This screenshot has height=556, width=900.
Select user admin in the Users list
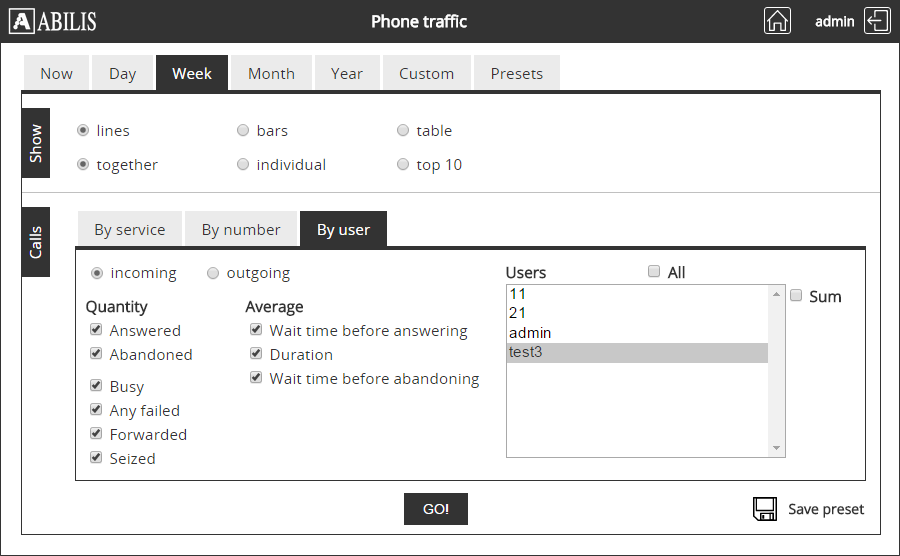[530, 333]
